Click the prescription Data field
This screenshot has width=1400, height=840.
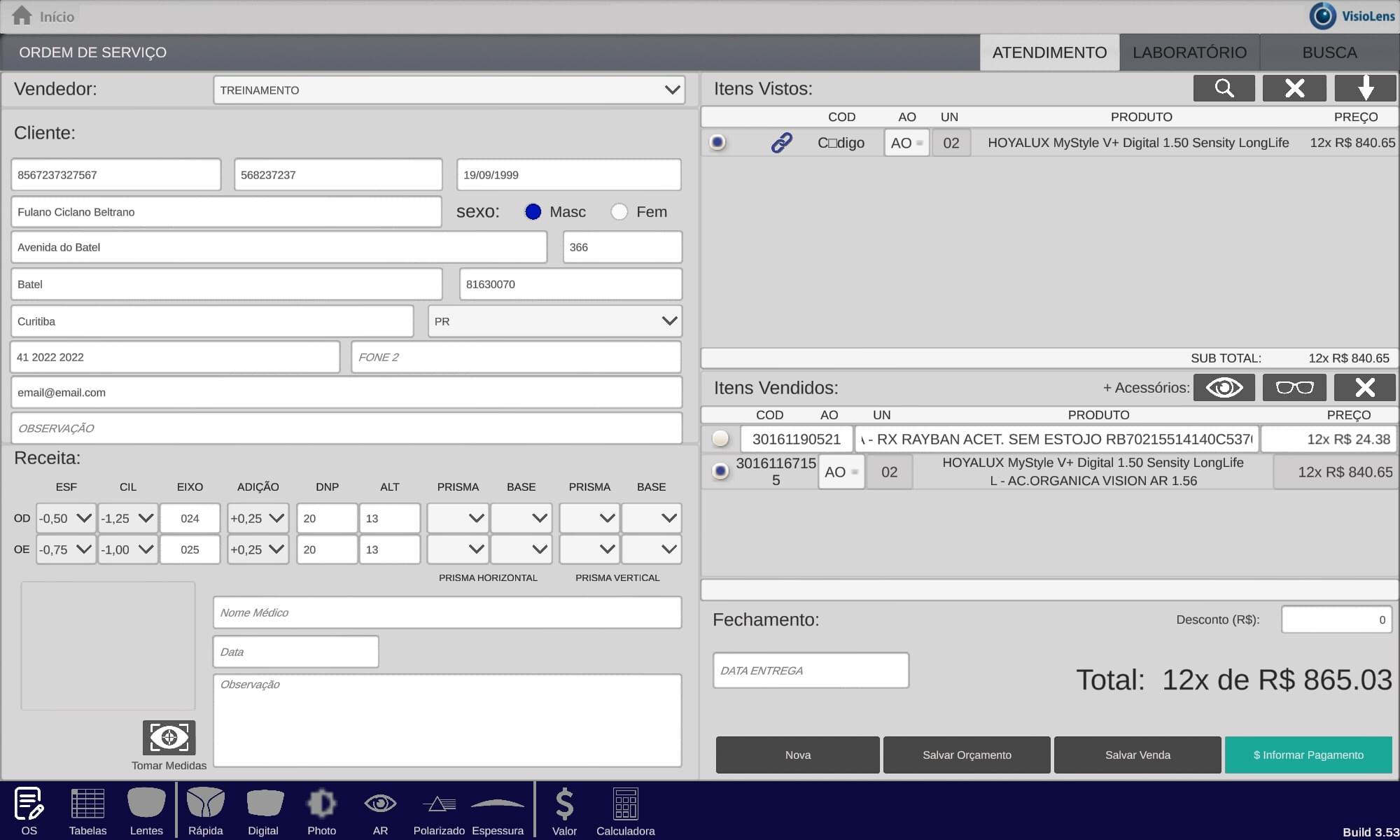click(x=295, y=652)
